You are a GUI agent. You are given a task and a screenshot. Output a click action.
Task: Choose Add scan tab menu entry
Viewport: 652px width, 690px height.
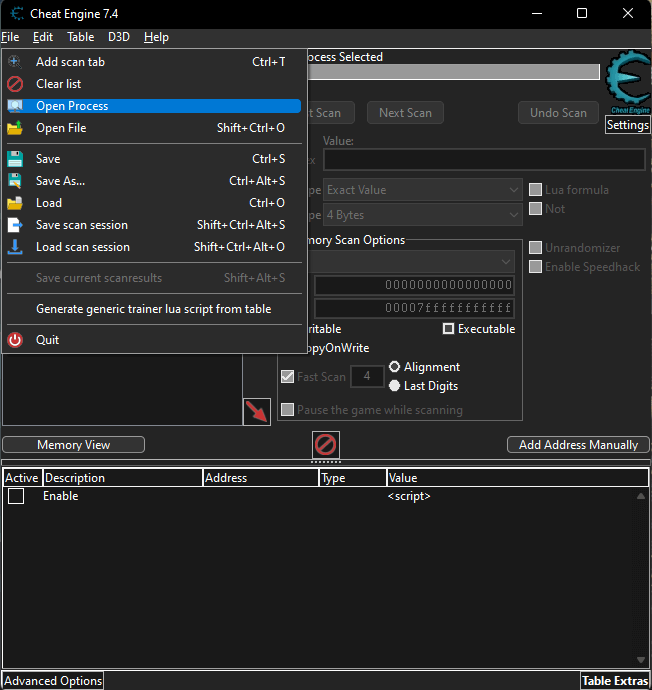[154, 62]
